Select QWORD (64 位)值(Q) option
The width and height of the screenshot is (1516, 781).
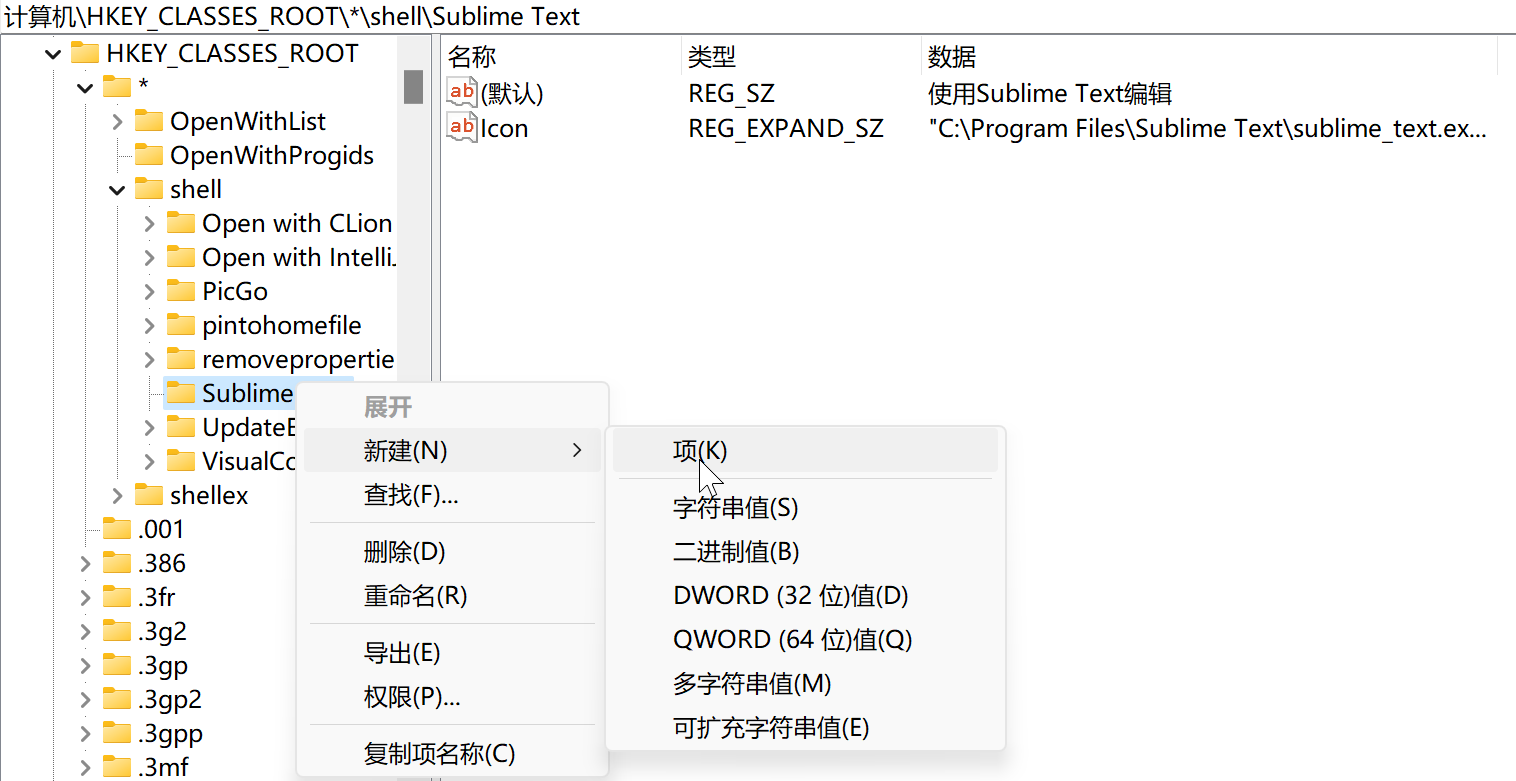pos(805,640)
